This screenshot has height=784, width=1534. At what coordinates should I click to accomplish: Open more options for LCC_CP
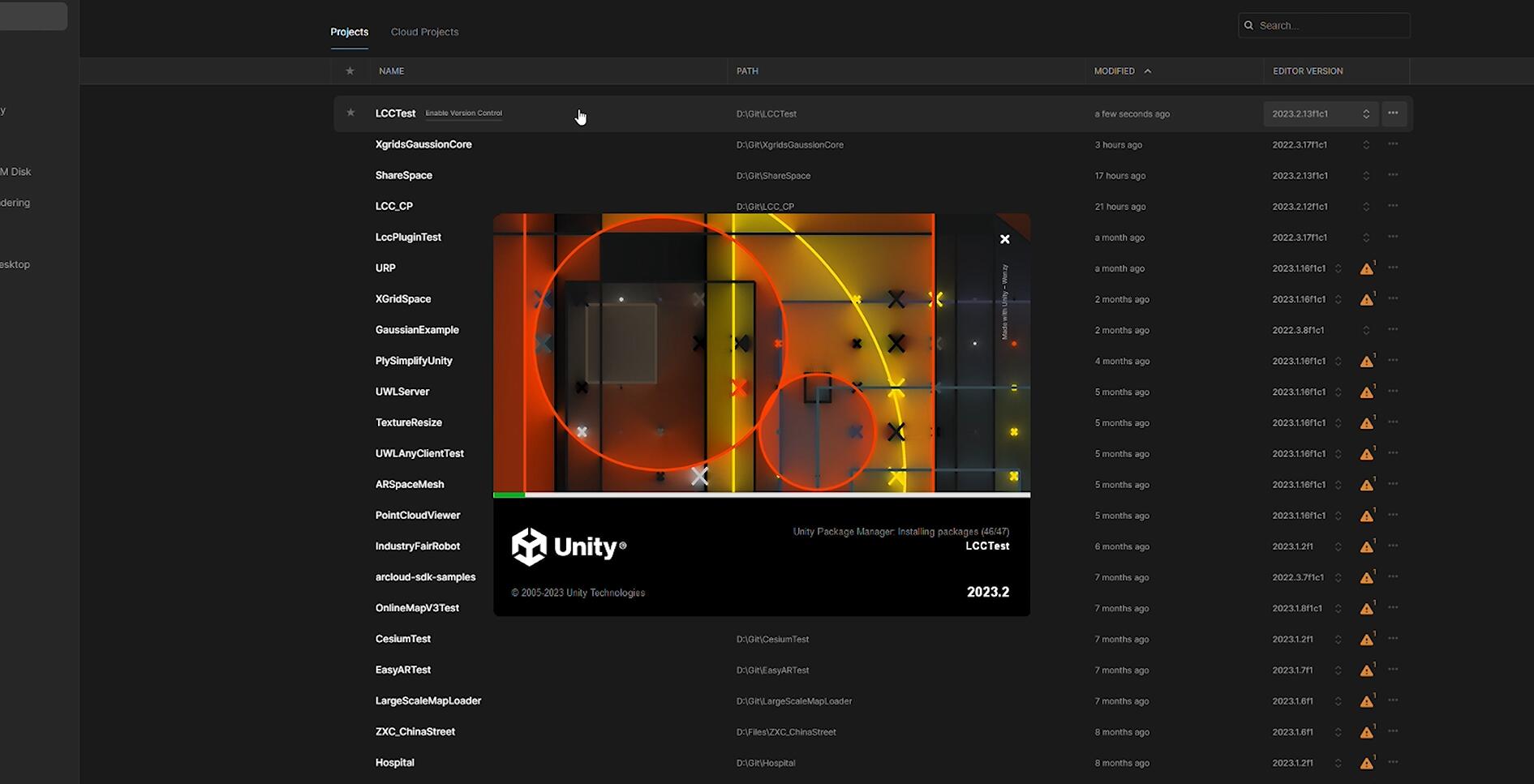pyautogui.click(x=1393, y=205)
